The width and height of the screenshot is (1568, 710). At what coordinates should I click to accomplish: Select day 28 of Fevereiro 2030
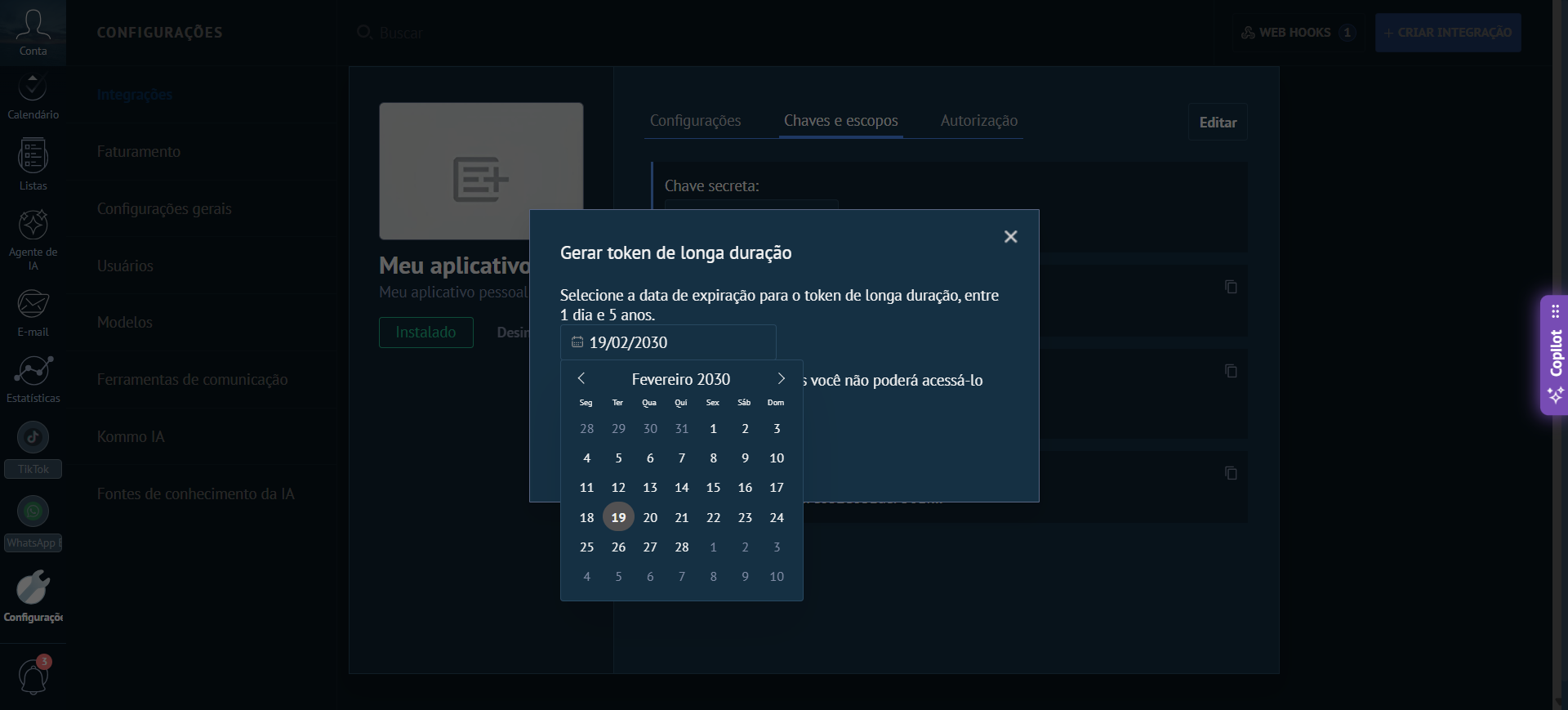[681, 547]
